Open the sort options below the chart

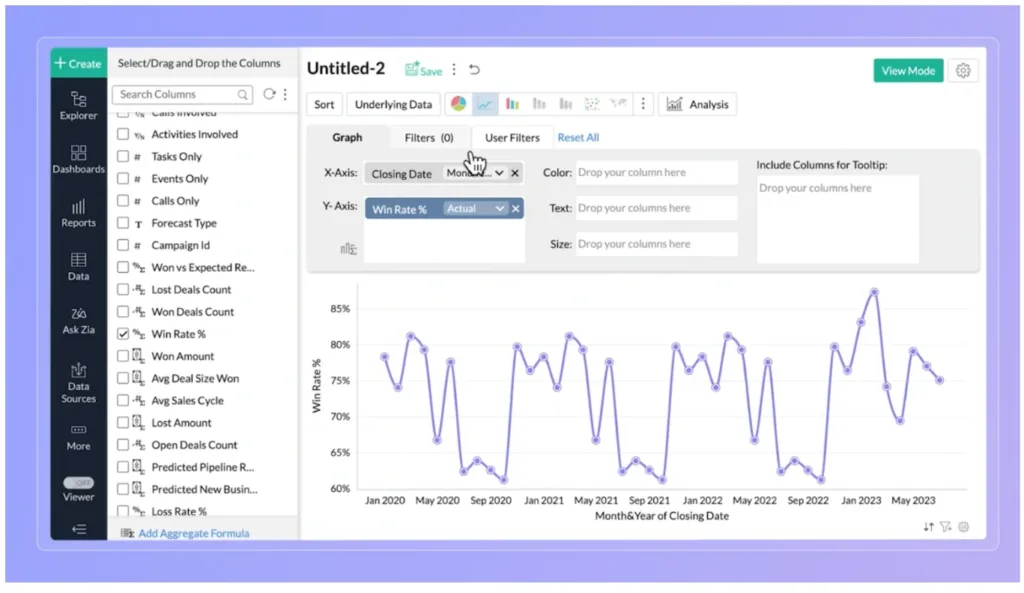click(x=928, y=527)
